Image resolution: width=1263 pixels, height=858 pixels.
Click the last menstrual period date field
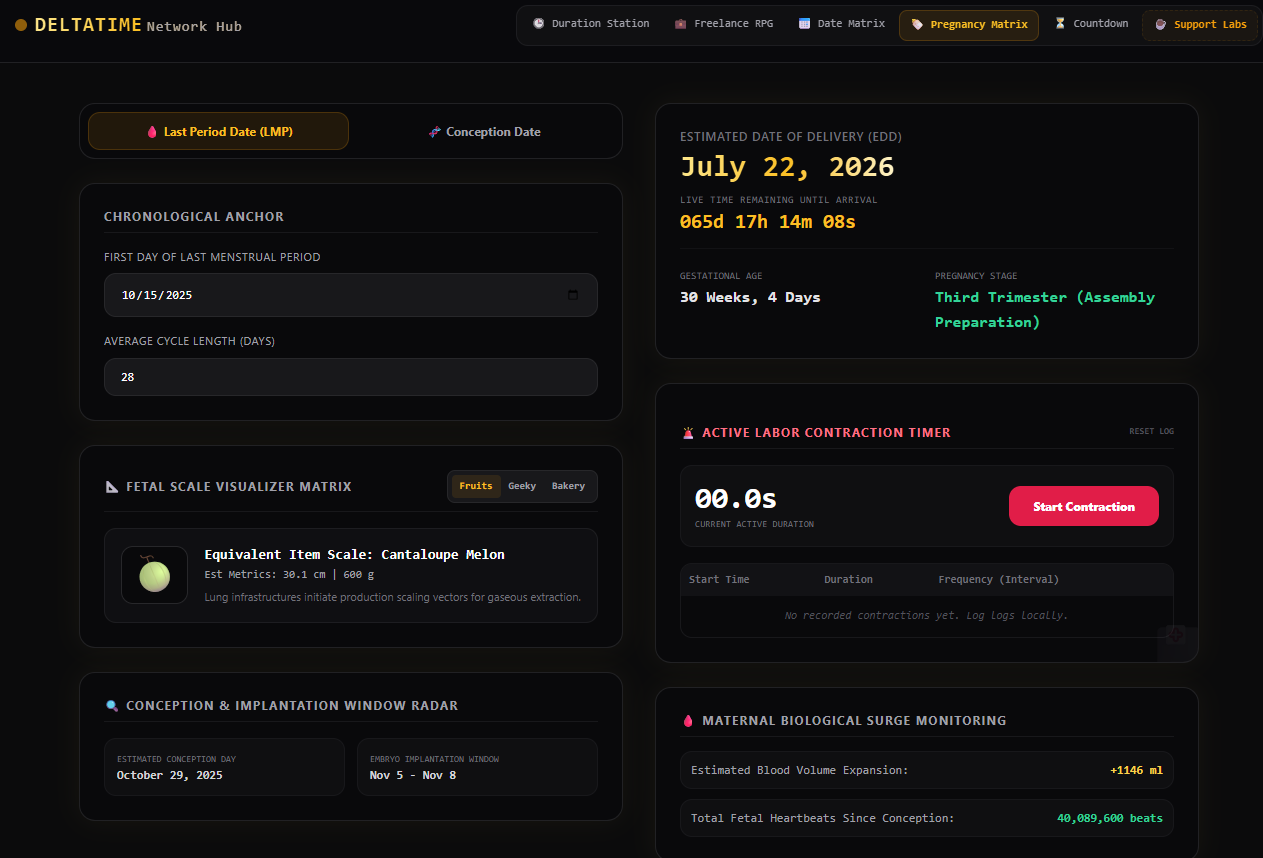click(x=351, y=295)
